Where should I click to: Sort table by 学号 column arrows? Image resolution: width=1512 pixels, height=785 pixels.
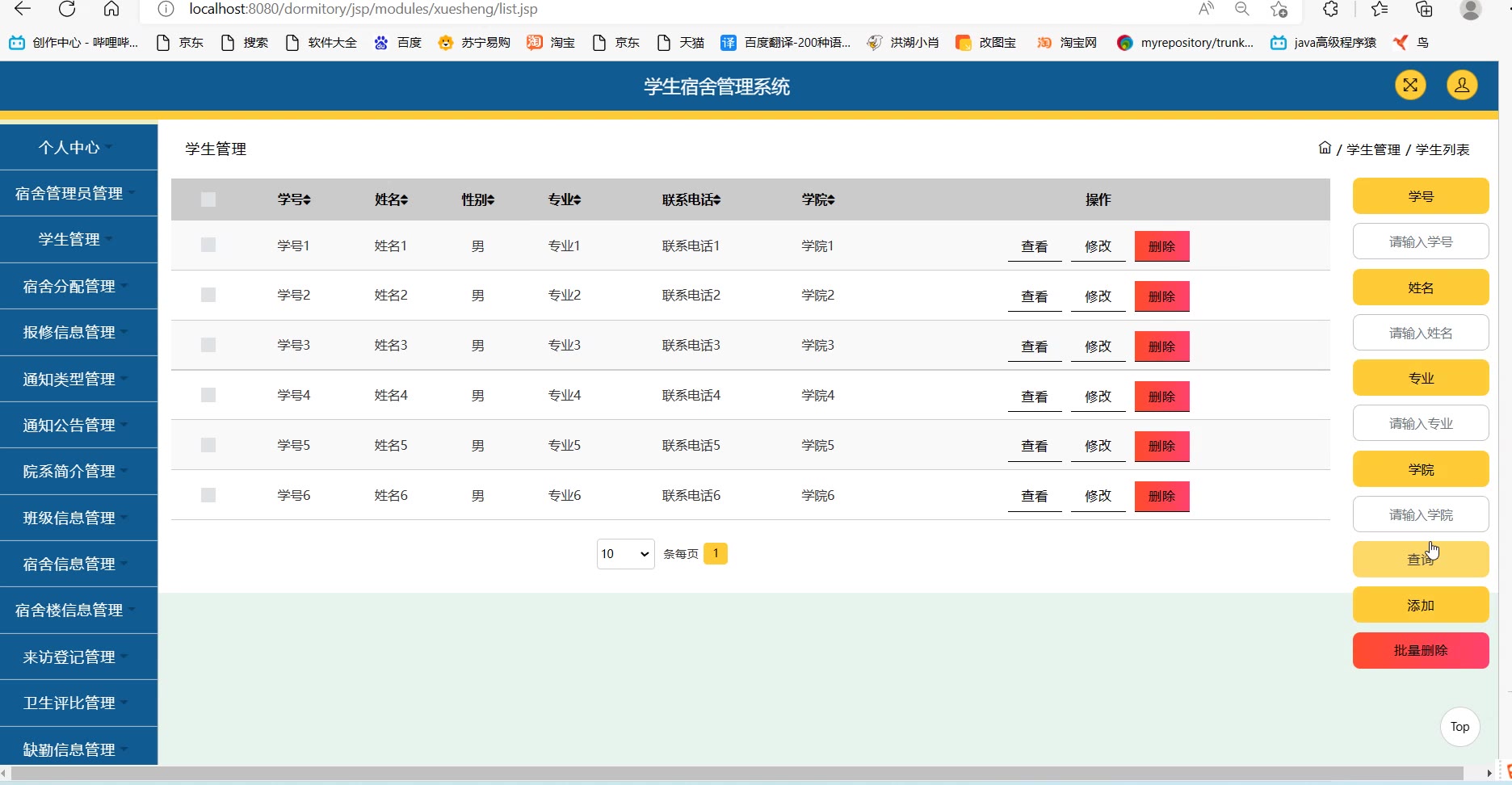[306, 200]
